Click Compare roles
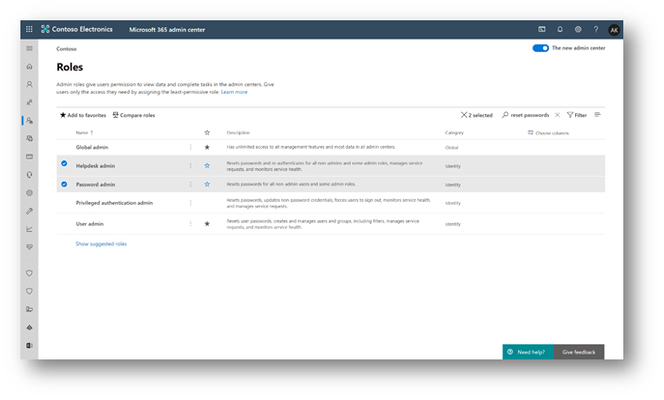Image resolution: width=664 pixels, height=400 pixels. click(134, 115)
